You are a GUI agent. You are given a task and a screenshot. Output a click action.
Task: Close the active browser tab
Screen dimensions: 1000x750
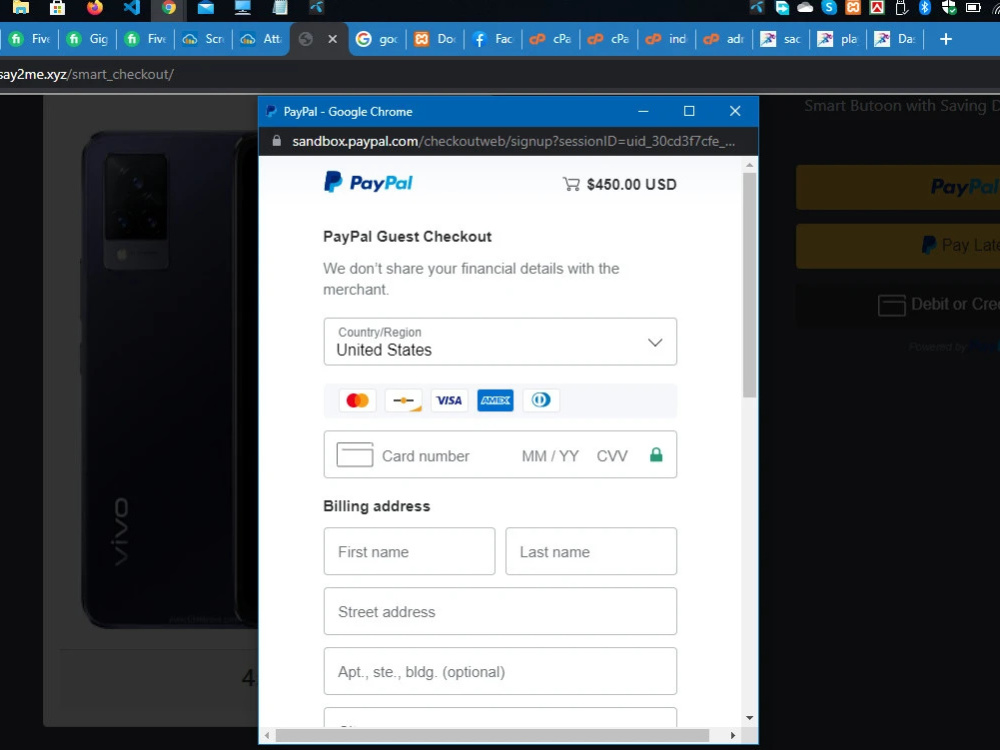click(x=332, y=39)
